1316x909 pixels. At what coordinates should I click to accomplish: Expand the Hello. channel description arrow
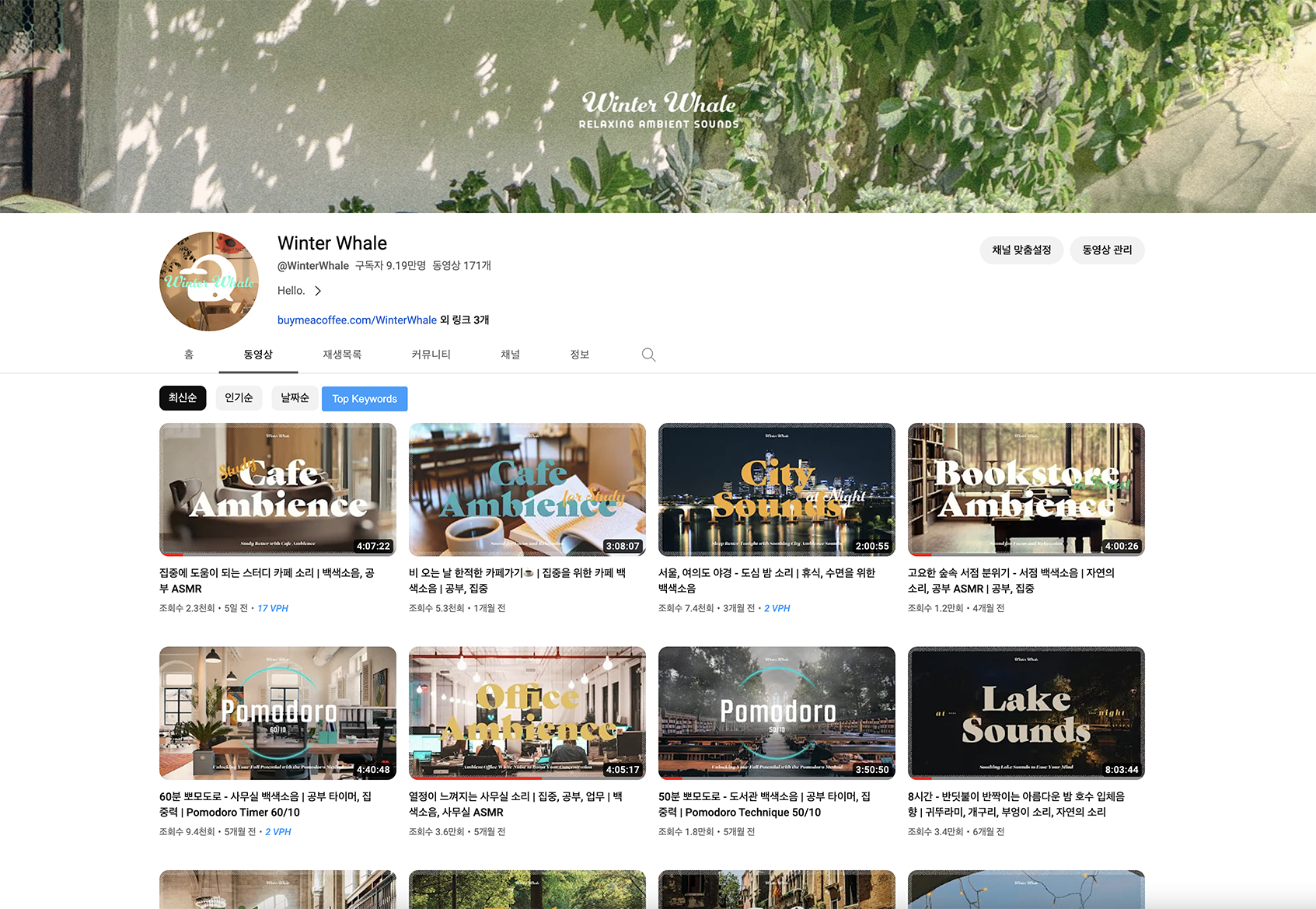pyautogui.click(x=318, y=291)
